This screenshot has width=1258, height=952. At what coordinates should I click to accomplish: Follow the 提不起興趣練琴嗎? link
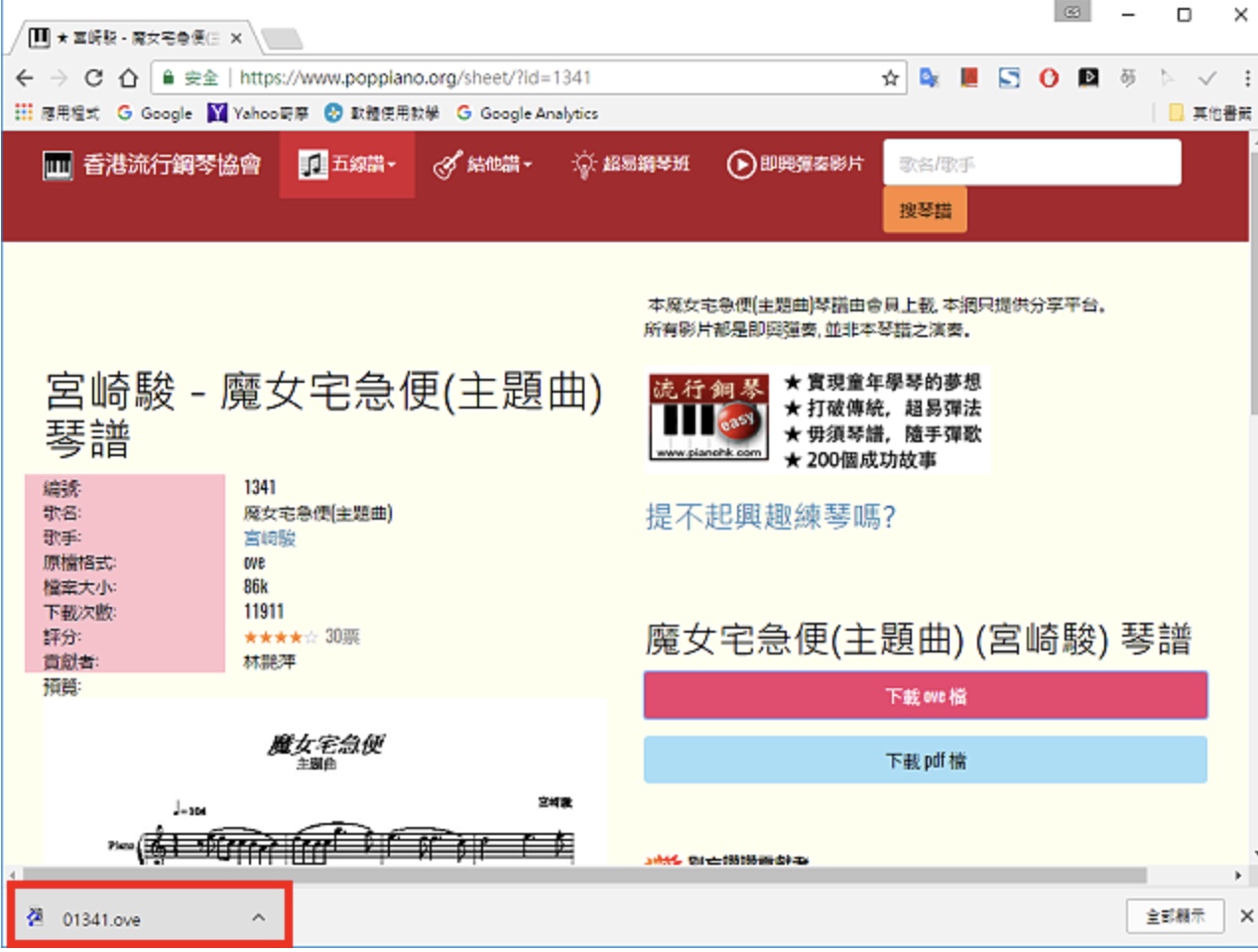click(x=771, y=517)
